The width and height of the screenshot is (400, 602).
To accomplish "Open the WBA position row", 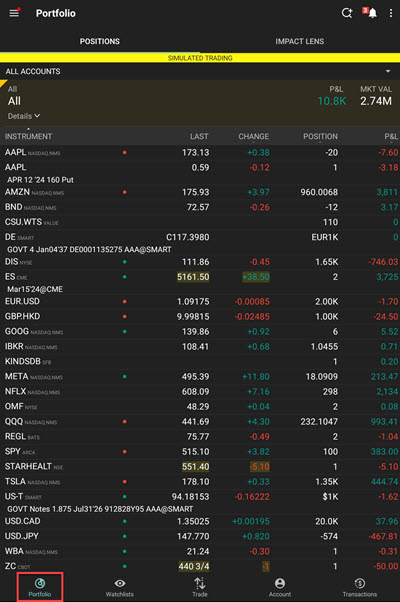I will [200, 551].
